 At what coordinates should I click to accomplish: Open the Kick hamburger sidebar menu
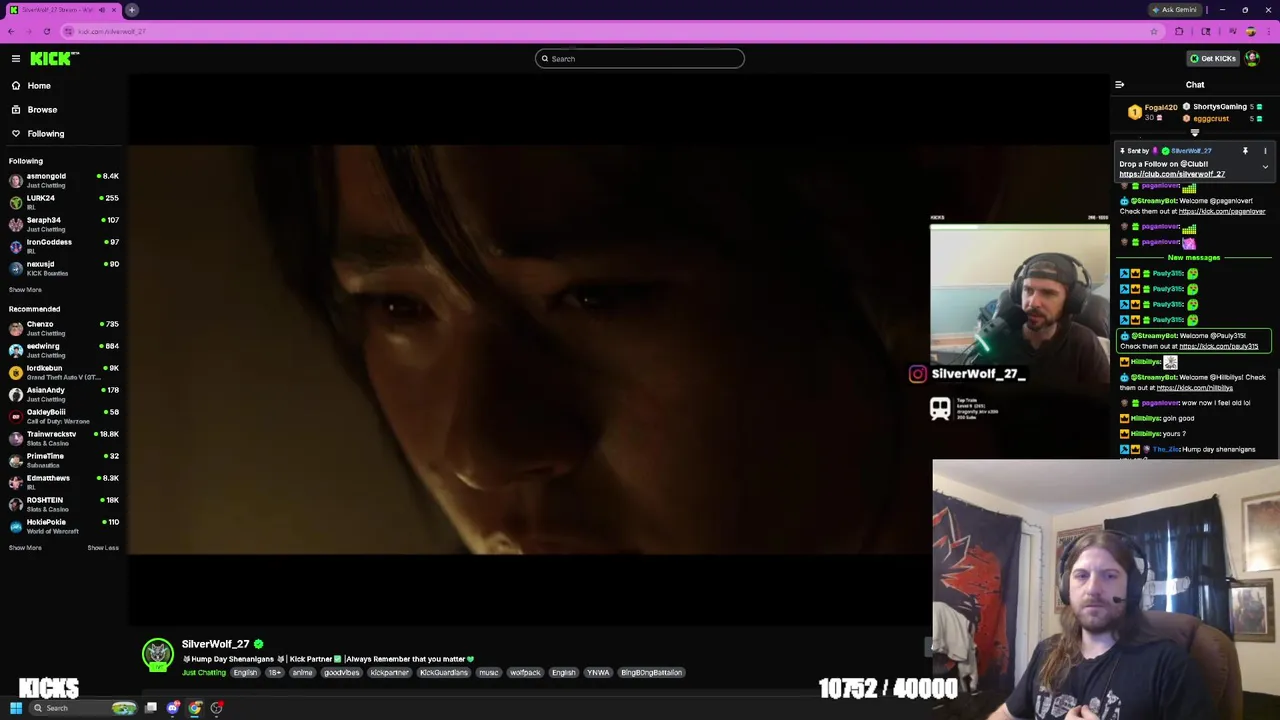tap(16, 59)
